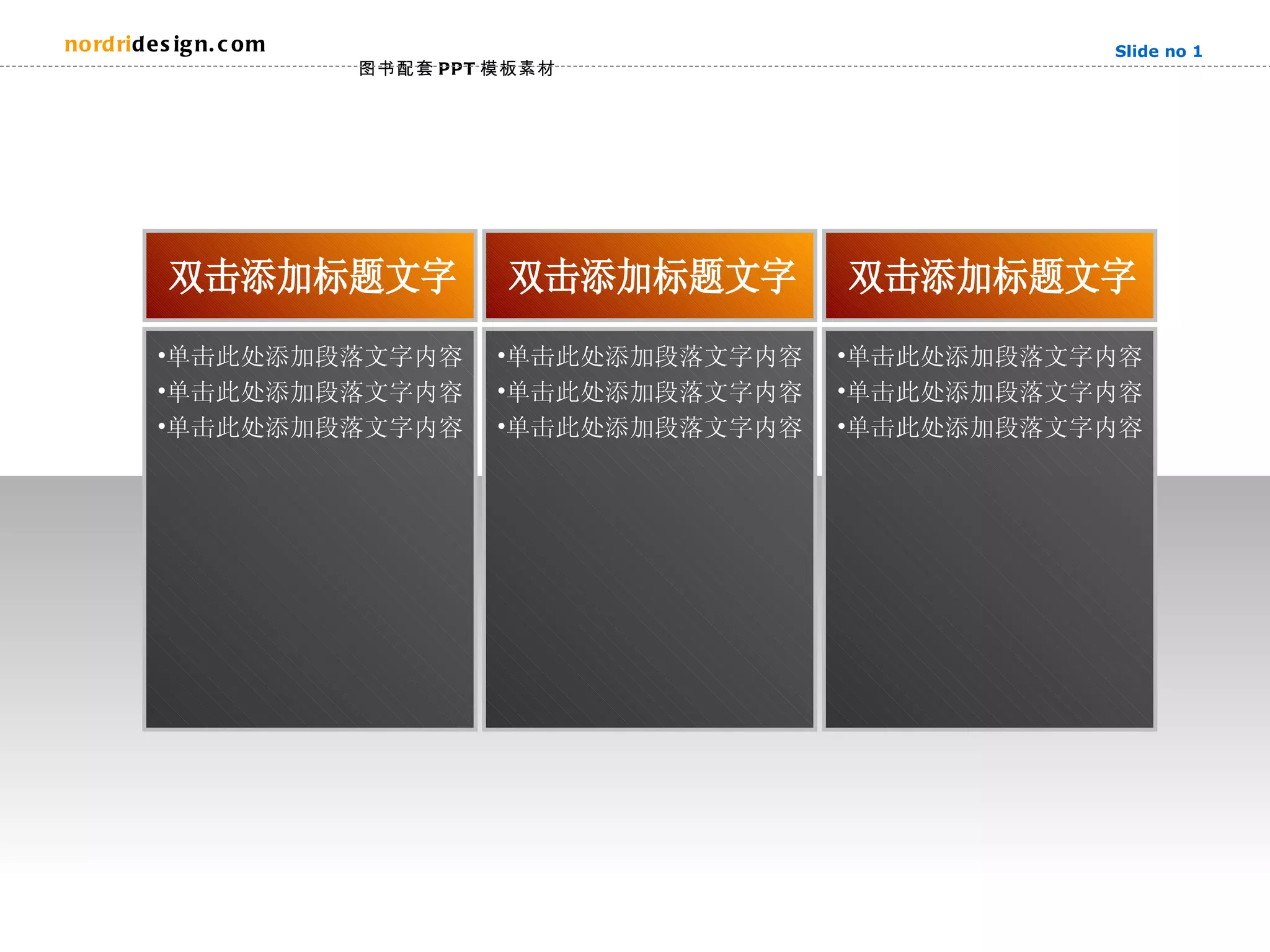
Task: Click the right orange title box
Action: tap(989, 276)
